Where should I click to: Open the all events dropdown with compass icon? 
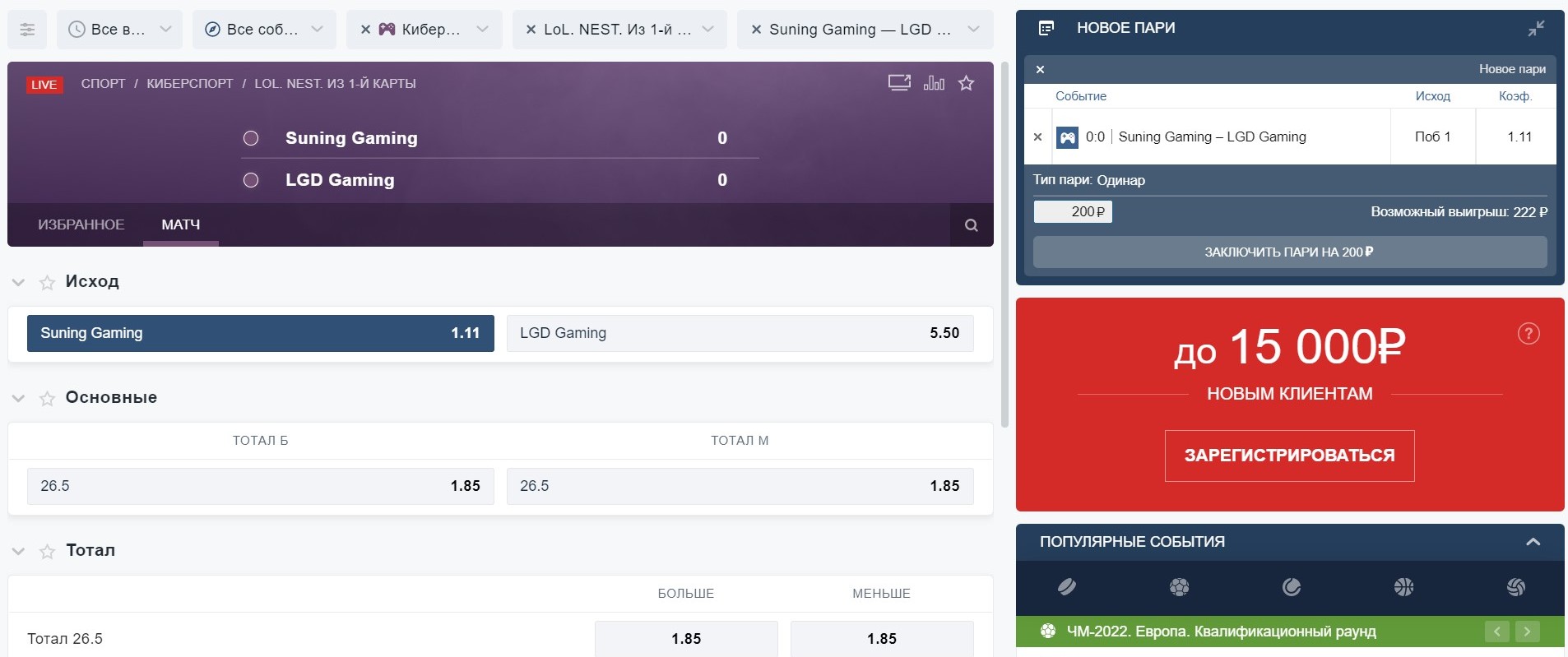click(x=264, y=30)
